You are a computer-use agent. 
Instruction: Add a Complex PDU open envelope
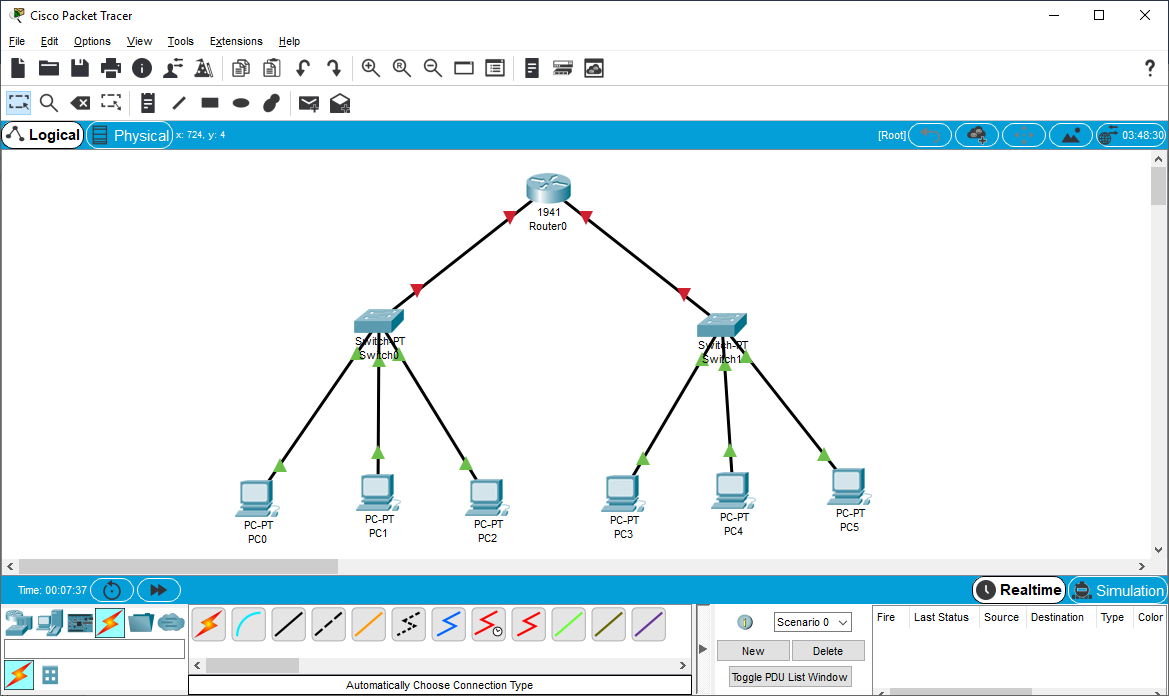coord(340,103)
